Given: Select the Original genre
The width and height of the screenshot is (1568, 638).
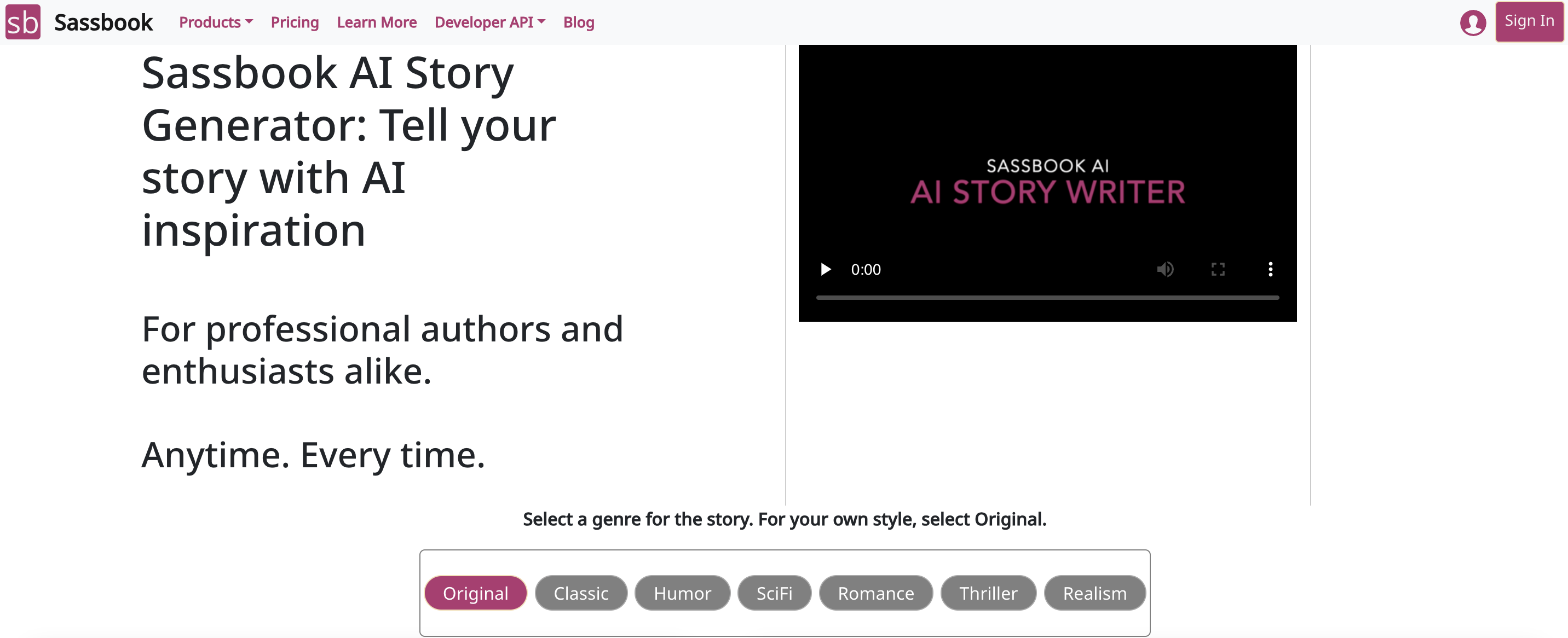Looking at the screenshot, I should click(x=475, y=593).
